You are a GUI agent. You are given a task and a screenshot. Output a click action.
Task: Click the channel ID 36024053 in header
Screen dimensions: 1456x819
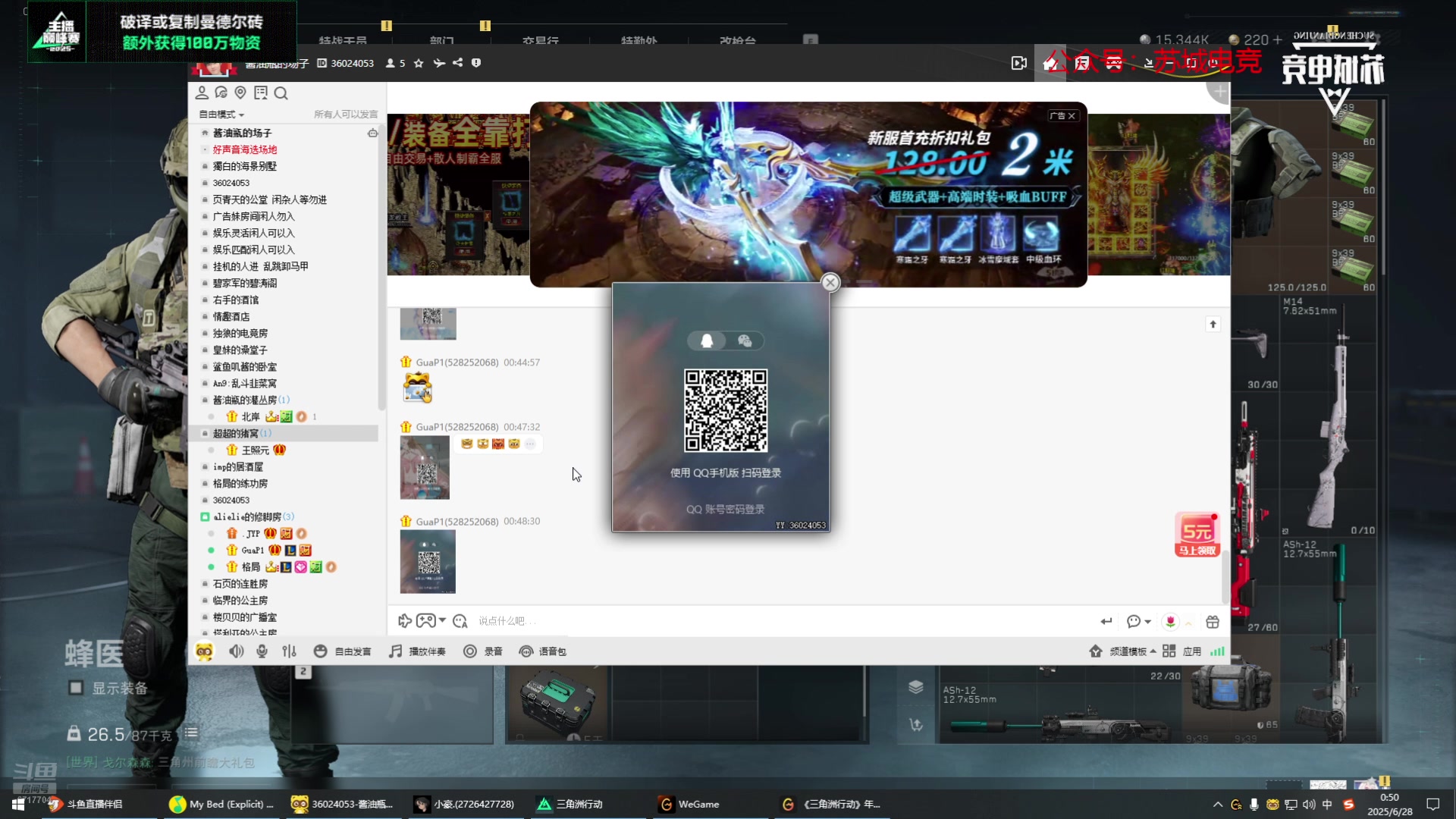352,63
